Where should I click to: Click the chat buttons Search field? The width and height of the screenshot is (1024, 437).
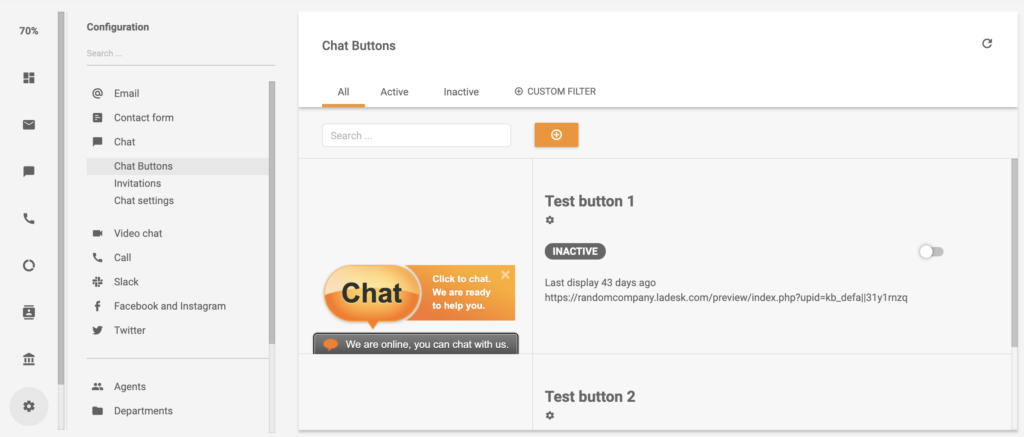[416, 135]
